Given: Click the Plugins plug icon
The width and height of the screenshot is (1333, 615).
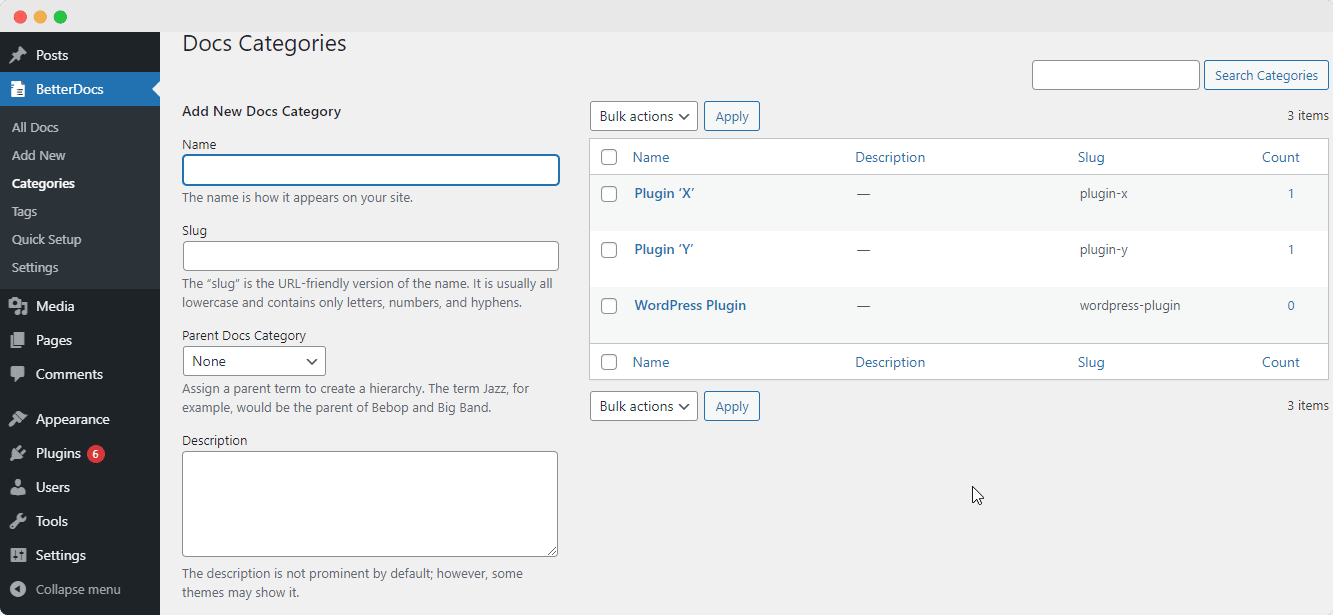Looking at the screenshot, I should (18, 453).
